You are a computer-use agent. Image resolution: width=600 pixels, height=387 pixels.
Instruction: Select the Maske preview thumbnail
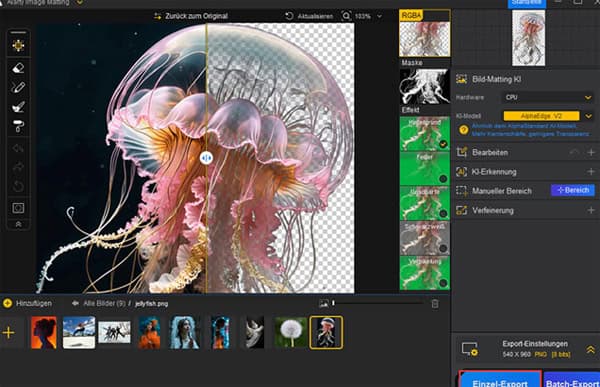(425, 87)
